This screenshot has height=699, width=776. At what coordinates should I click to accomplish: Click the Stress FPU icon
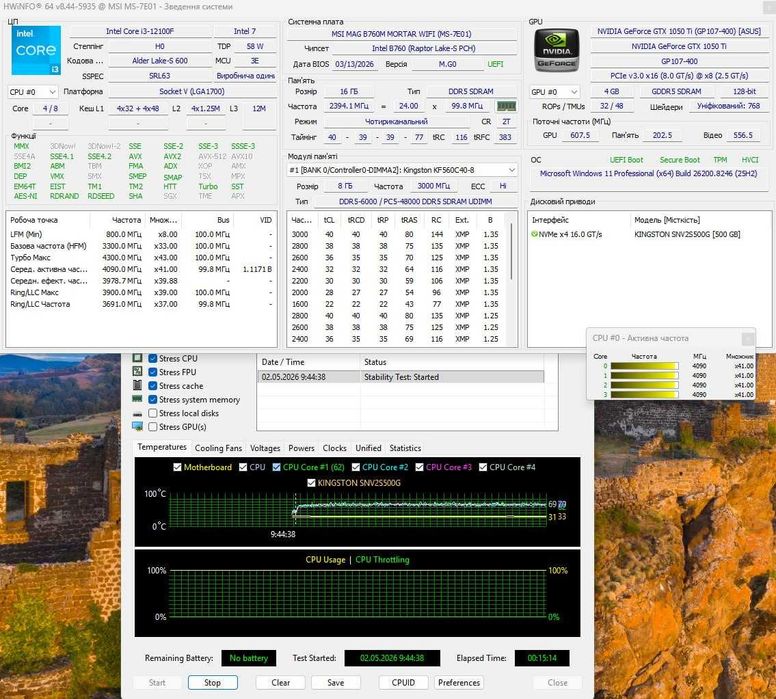pos(138,371)
